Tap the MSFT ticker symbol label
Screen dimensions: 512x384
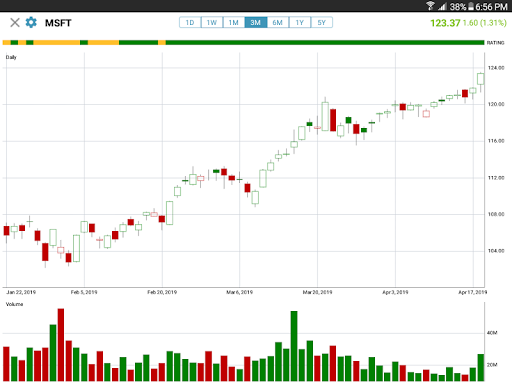click(58, 23)
